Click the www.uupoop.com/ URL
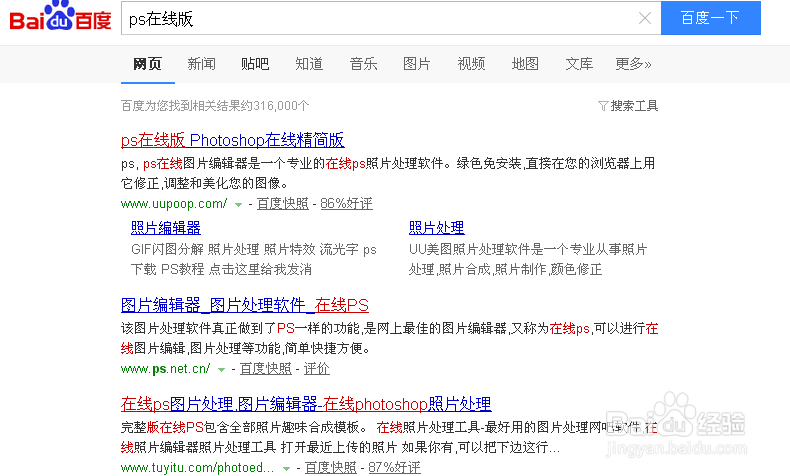The width and height of the screenshot is (790, 476). (174, 203)
